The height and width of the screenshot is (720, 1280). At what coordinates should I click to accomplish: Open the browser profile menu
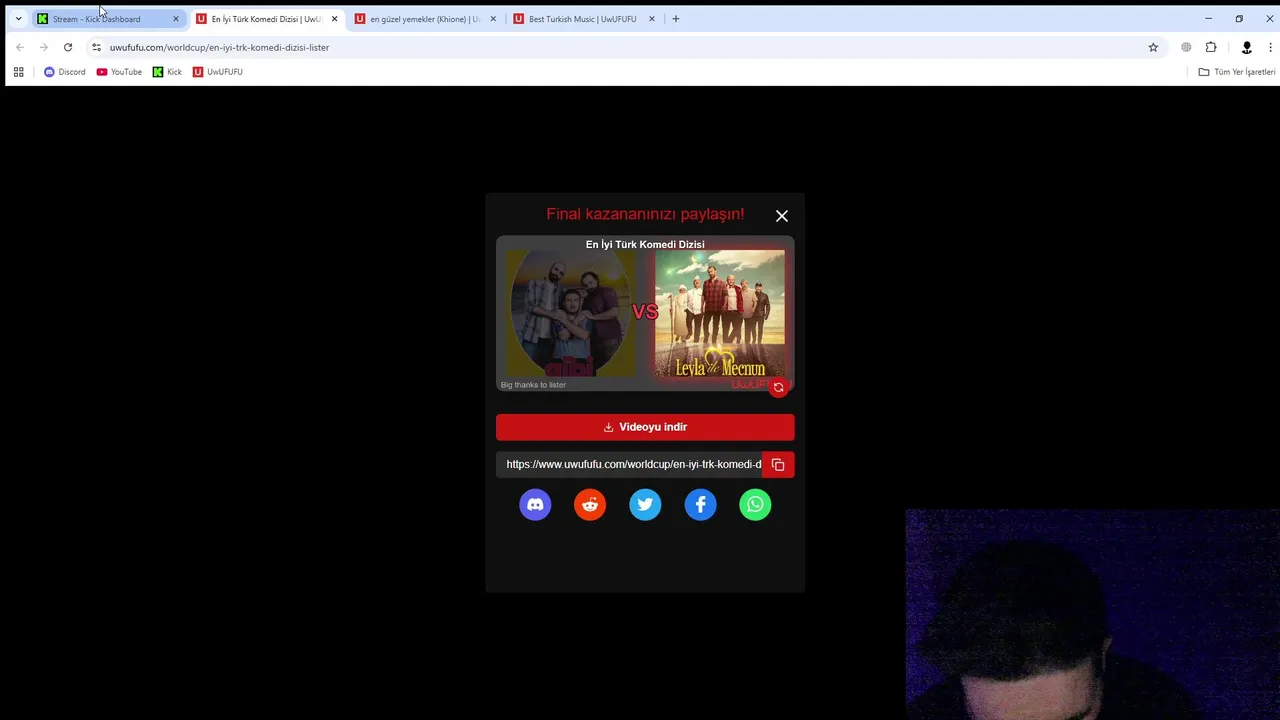coord(1246,47)
